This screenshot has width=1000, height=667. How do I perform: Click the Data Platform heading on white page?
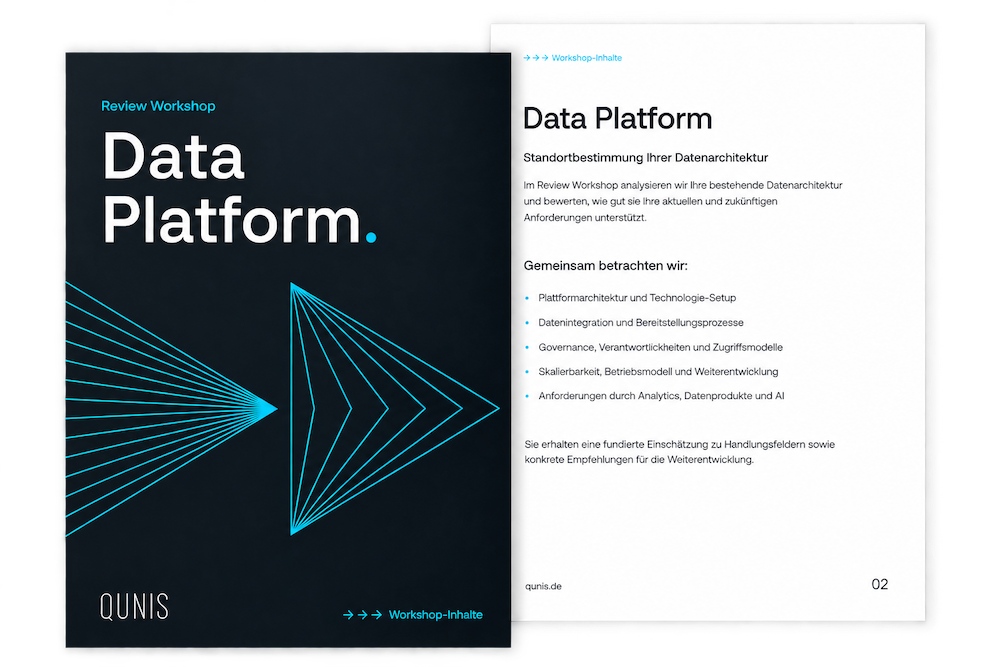pyautogui.click(x=617, y=119)
